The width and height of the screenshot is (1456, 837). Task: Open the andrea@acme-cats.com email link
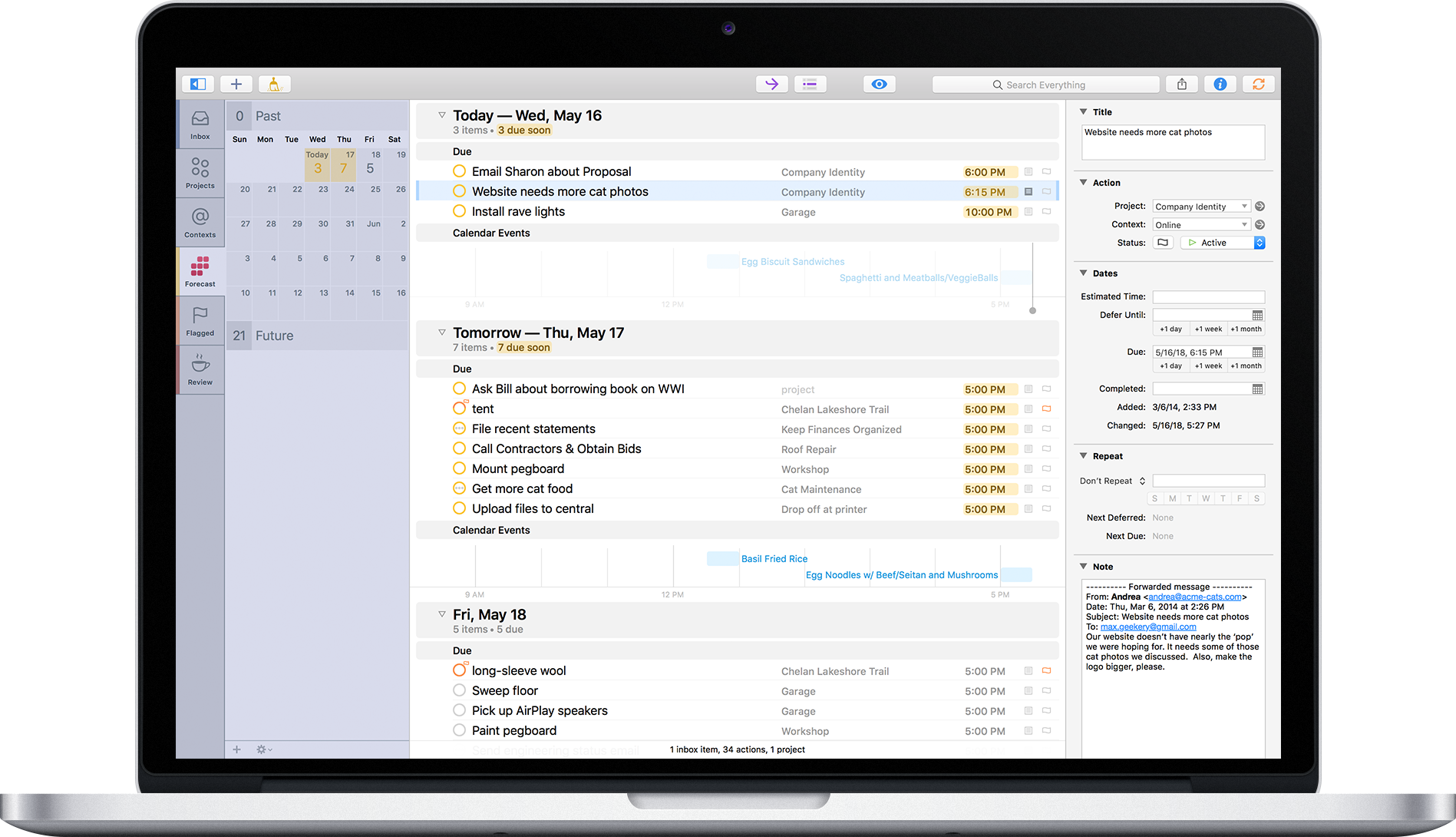coord(1194,597)
